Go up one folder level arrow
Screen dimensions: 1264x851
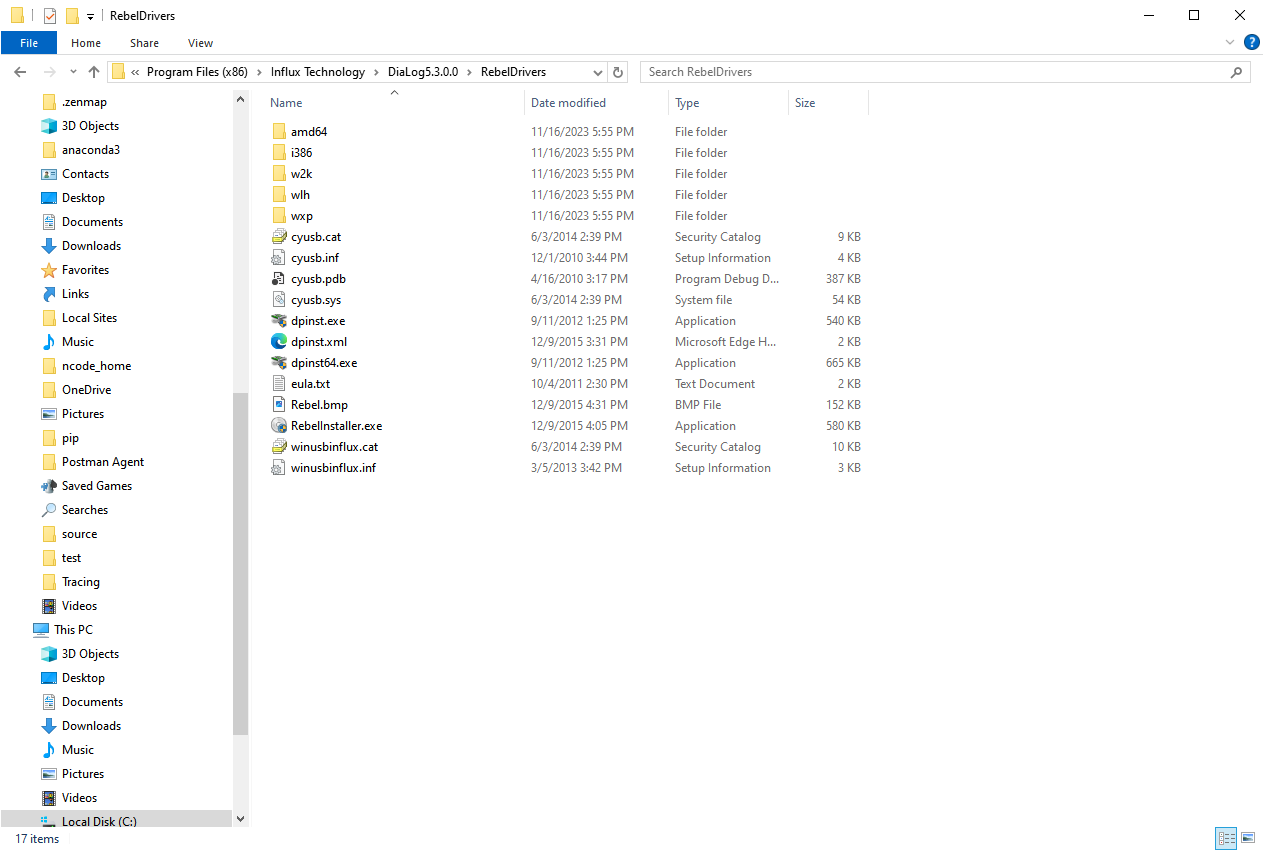coord(94,72)
